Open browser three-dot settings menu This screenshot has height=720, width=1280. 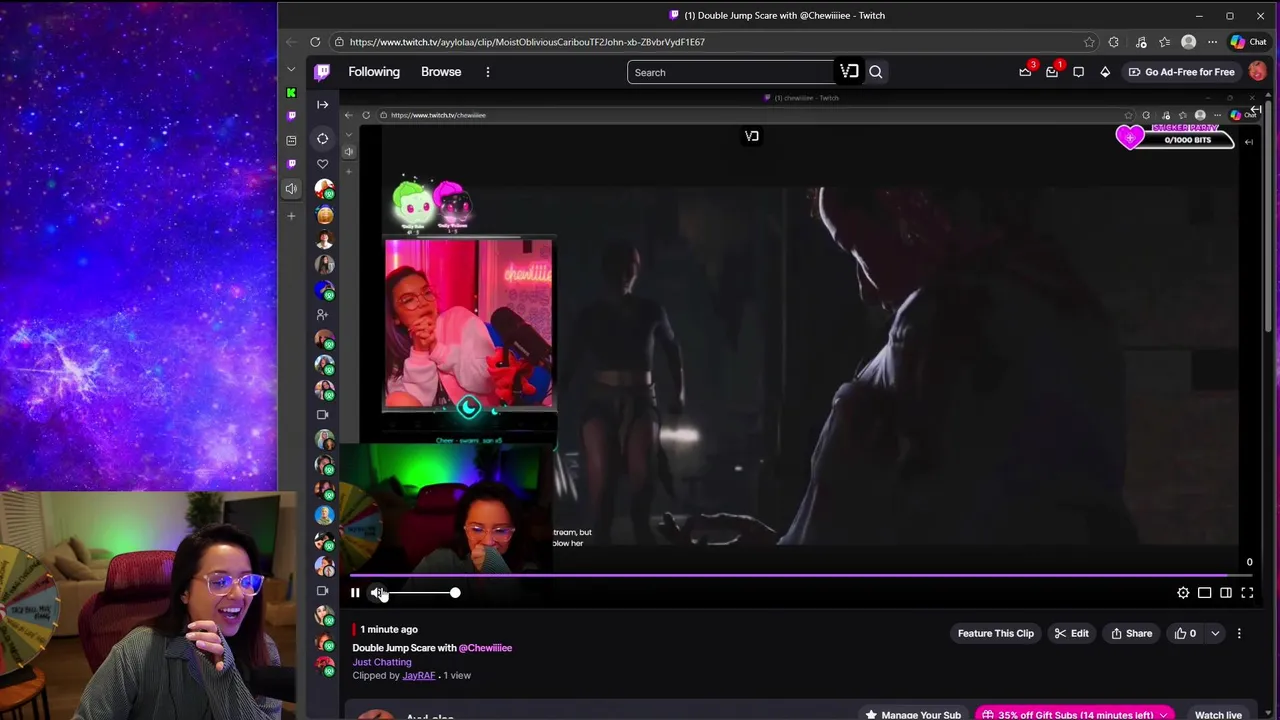[x=1213, y=42]
